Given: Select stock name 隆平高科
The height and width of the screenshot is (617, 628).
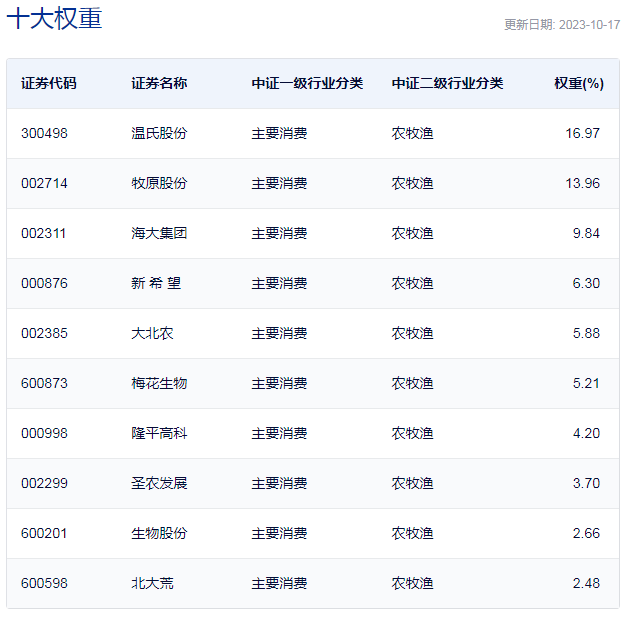Looking at the screenshot, I should 159,434.
